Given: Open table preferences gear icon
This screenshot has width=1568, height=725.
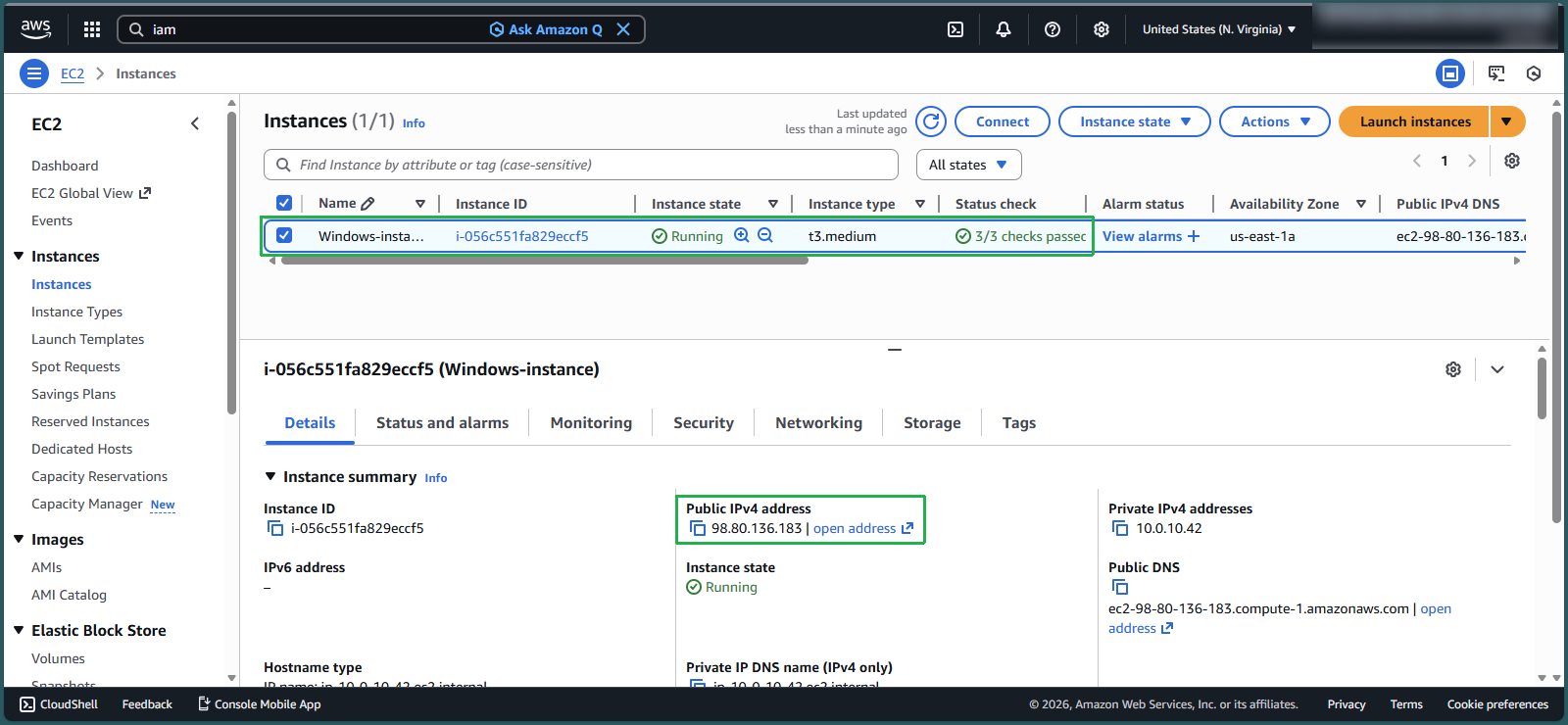Looking at the screenshot, I should [1512, 161].
